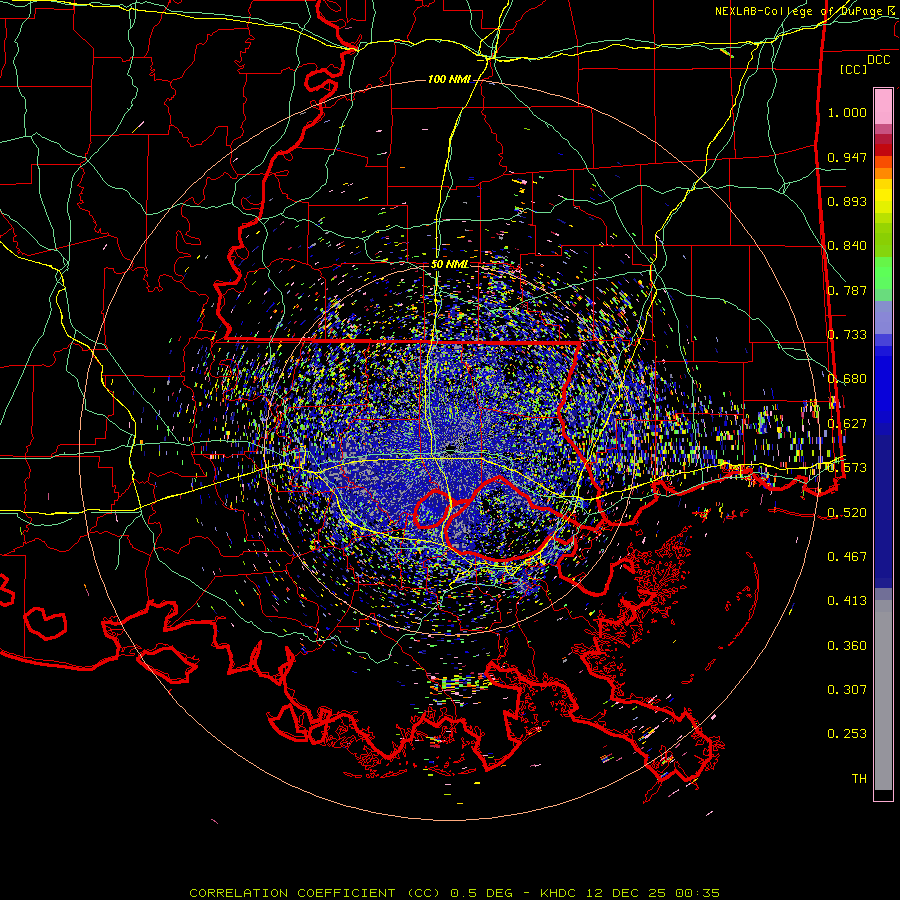Click the 0.787 scale value
This screenshot has width=900, height=900.
[847, 290]
